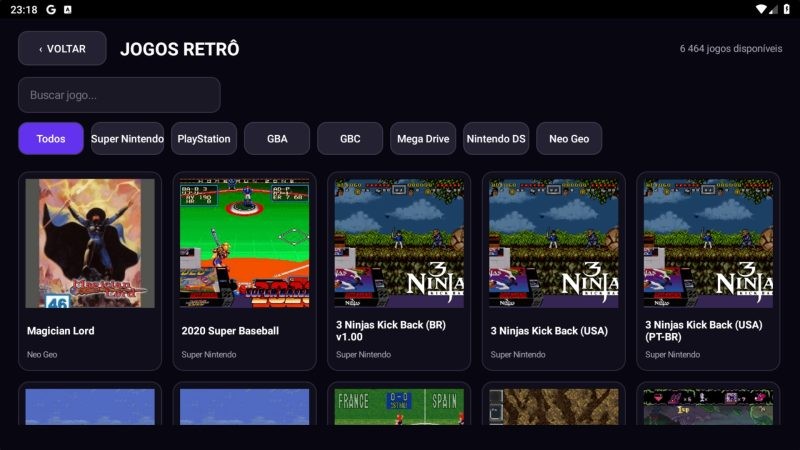Filter games by Neo Geo

pos(569,138)
